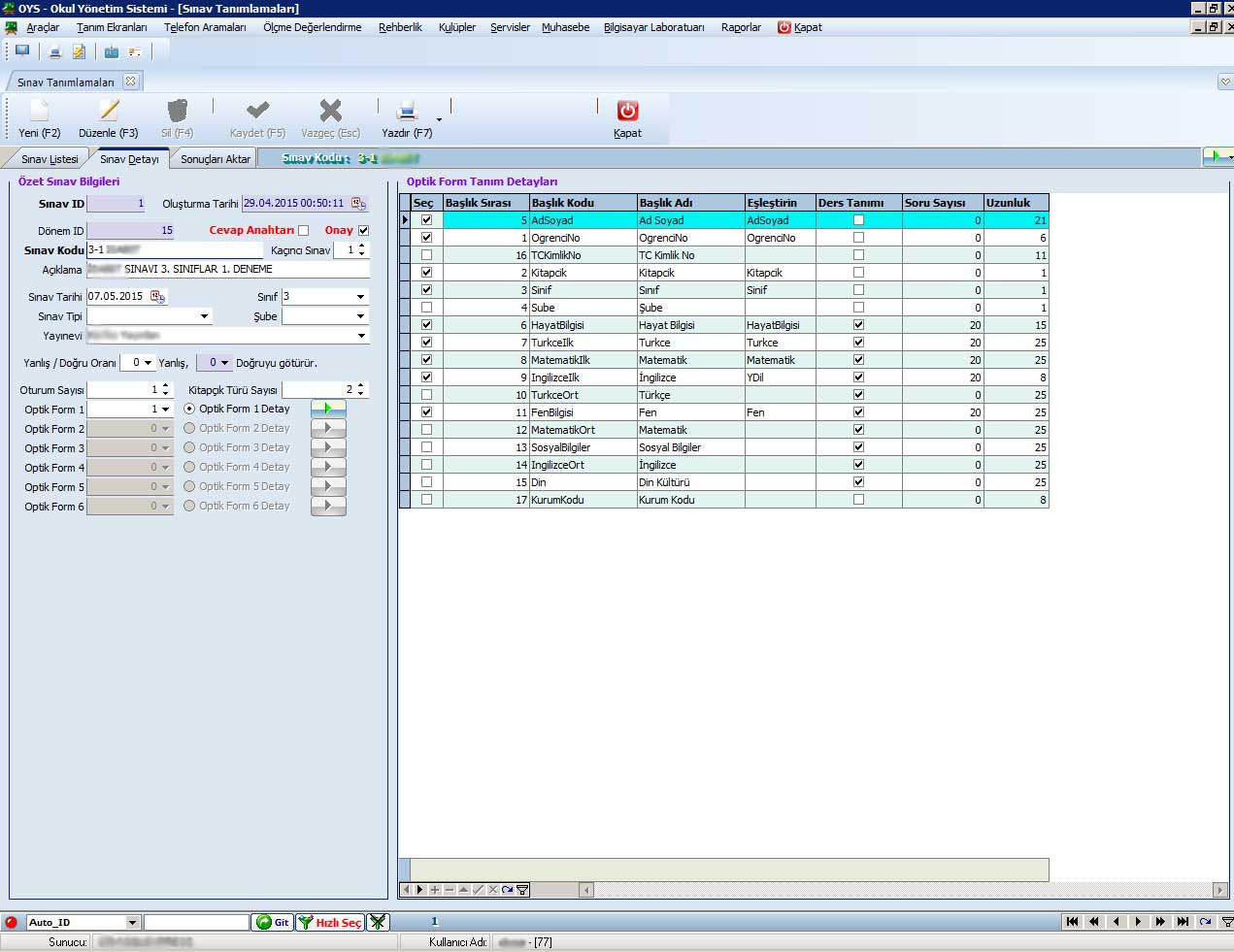This screenshot has height=952, width=1234.
Task: Click the Yeni (F2) new record icon
Action: point(39,111)
